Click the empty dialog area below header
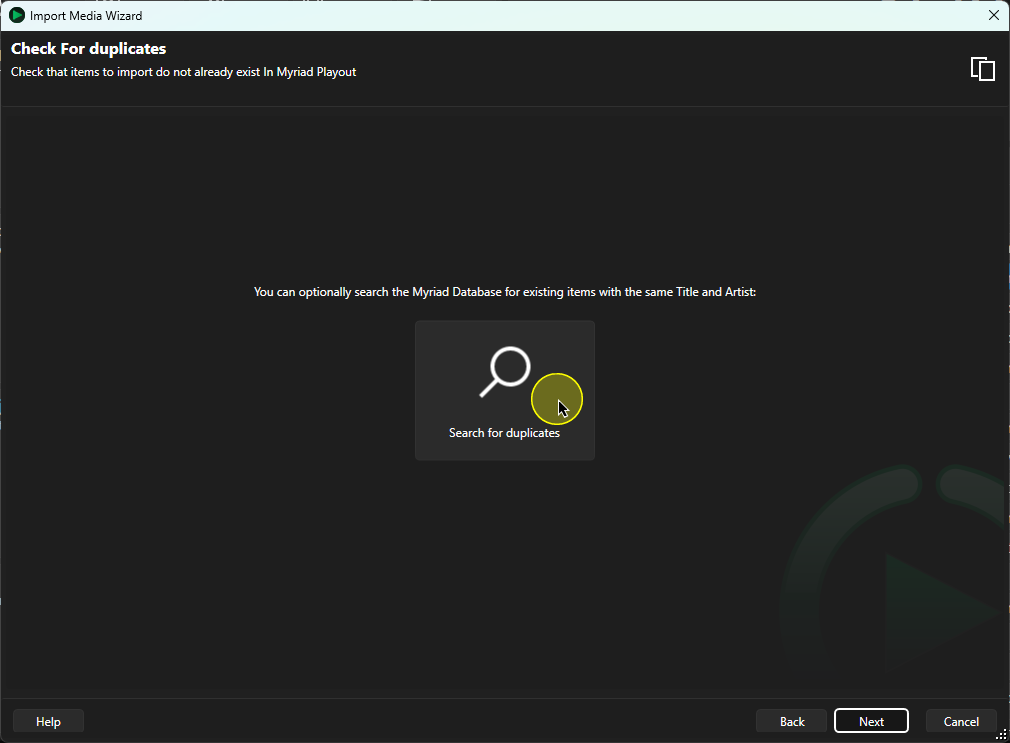The image size is (1010, 743). 504,193
